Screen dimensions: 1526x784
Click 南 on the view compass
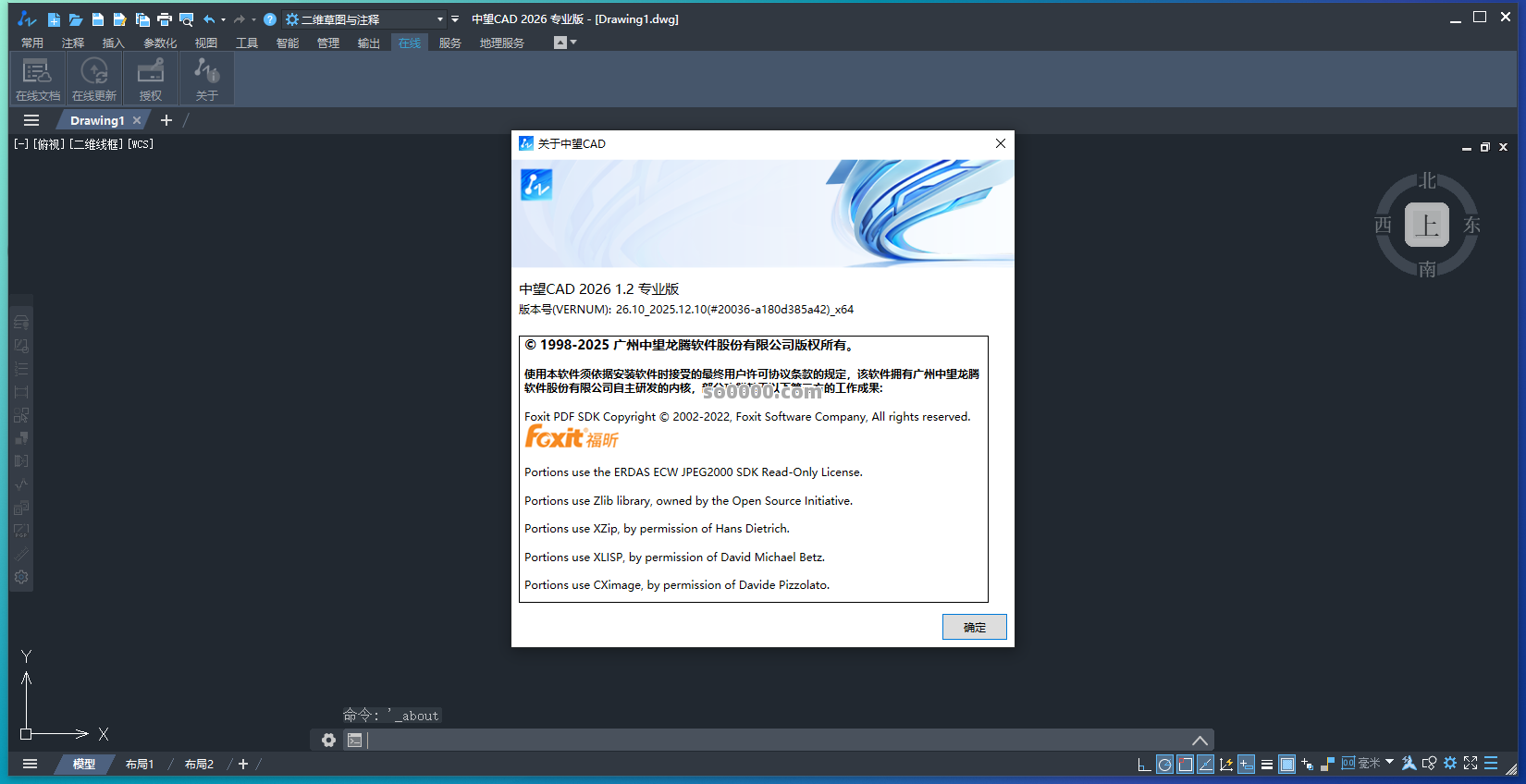(1427, 269)
